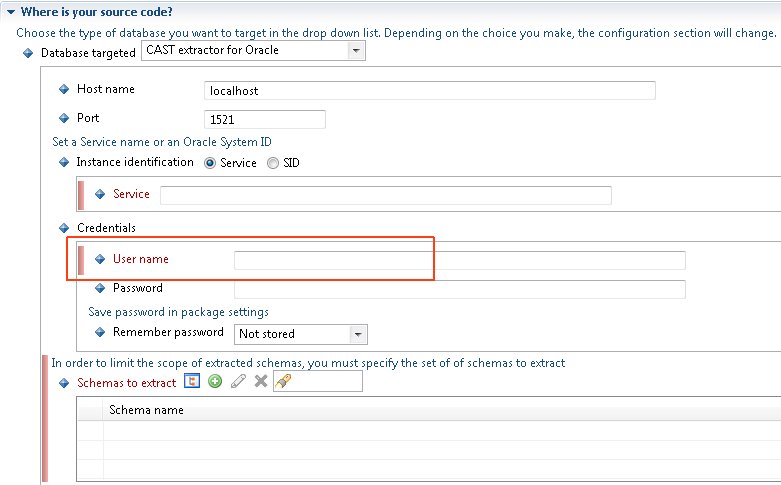Open the Database targeted dropdown
Image resolution: width=781 pixels, height=485 pixels.
click(x=356, y=50)
